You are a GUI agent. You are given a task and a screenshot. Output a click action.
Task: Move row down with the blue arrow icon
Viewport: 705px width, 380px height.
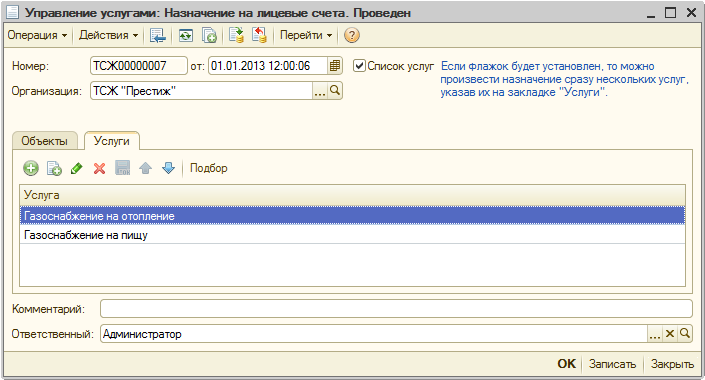pyautogui.click(x=168, y=168)
